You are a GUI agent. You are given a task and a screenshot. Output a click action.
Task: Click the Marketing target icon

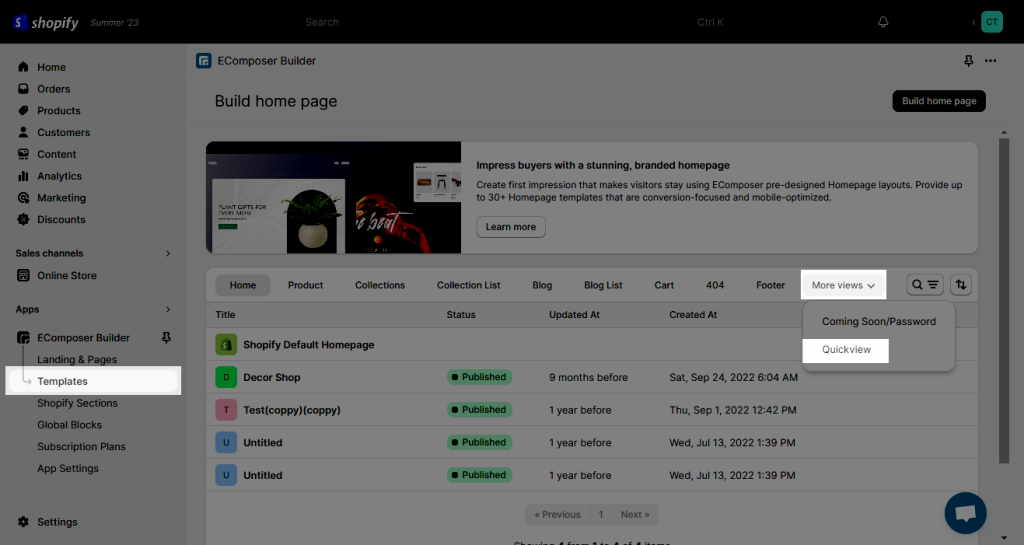24,197
